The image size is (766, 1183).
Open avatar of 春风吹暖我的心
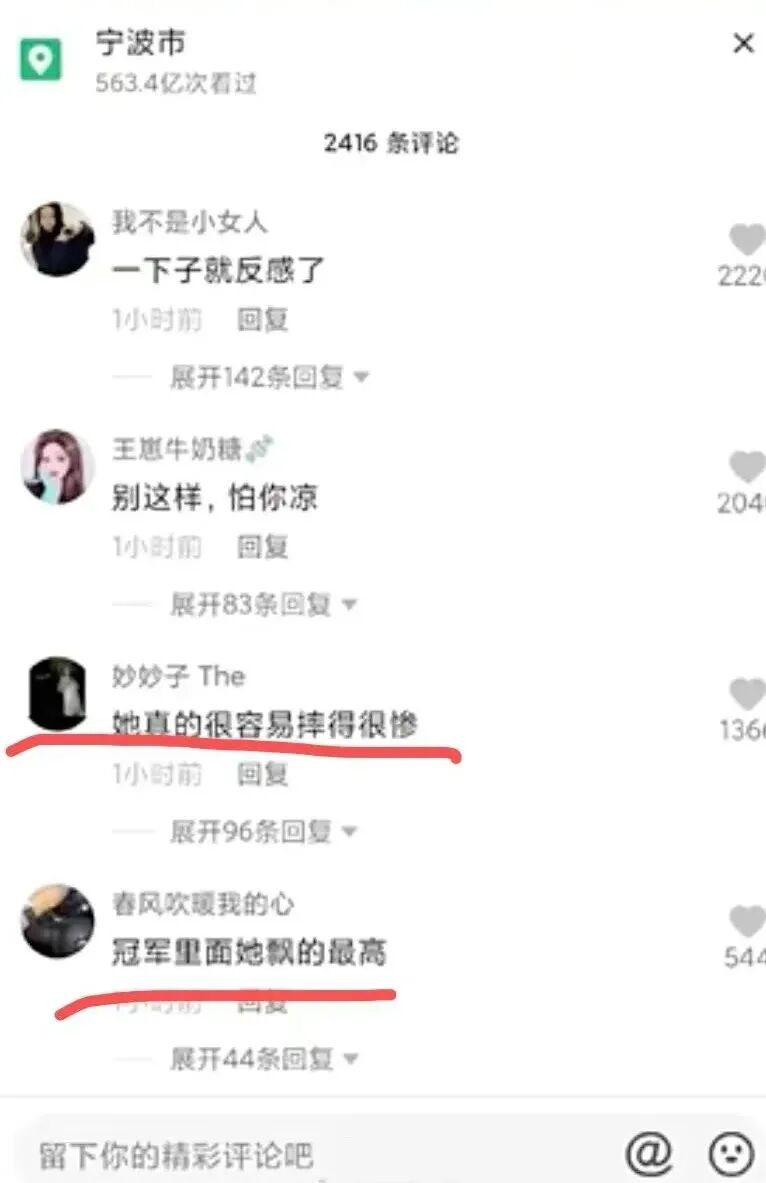[x=57, y=921]
